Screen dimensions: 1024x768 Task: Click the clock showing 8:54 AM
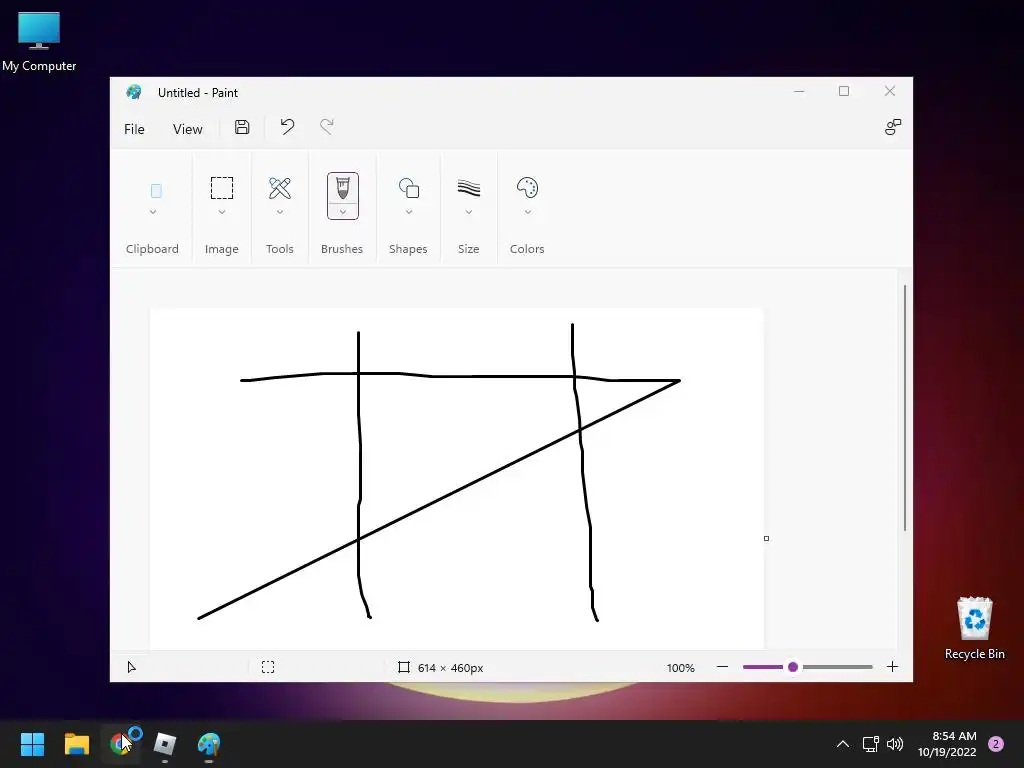954,736
